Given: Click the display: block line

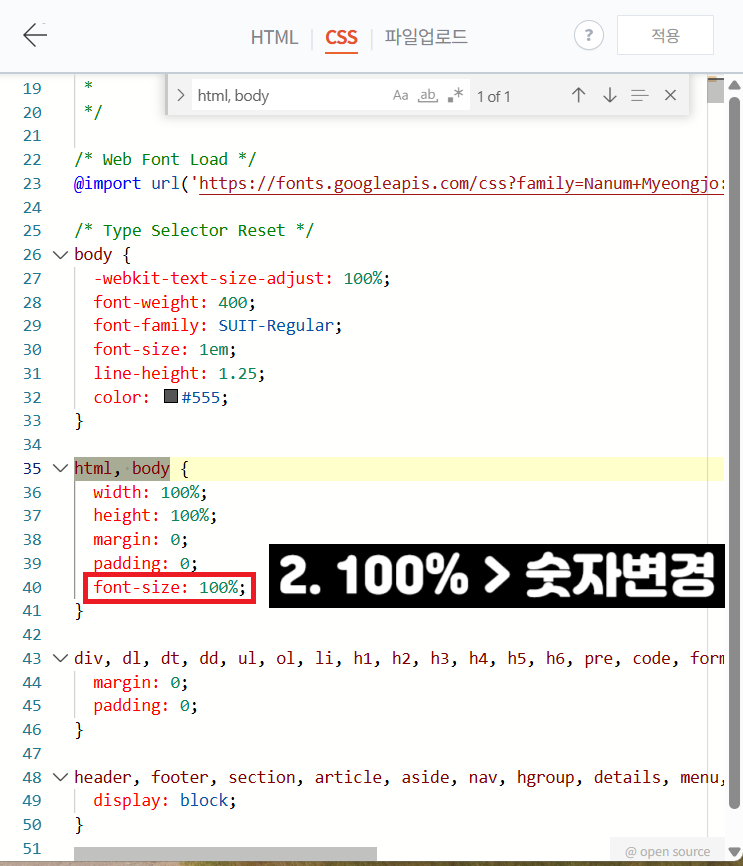Looking at the screenshot, I should tap(165, 801).
